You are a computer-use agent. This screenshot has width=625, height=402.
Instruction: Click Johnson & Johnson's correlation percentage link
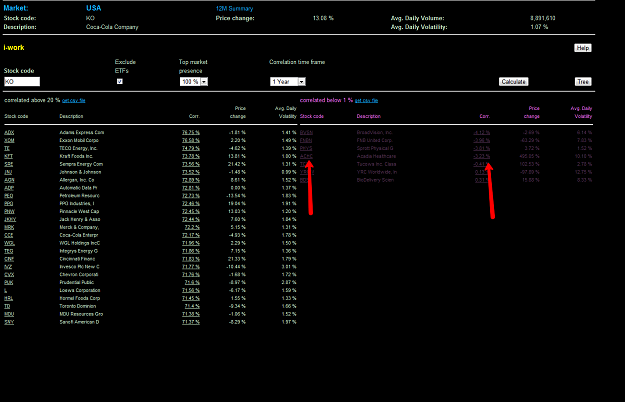pos(191,172)
